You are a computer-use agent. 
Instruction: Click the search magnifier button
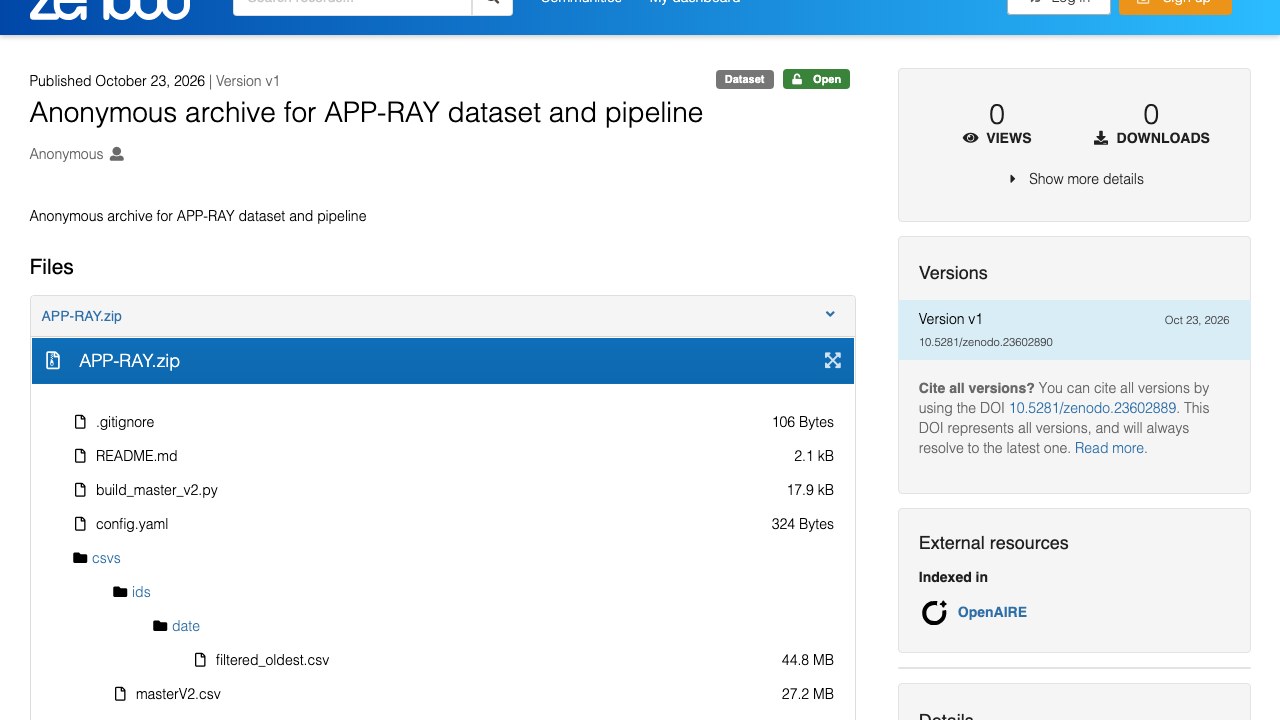point(492,4)
